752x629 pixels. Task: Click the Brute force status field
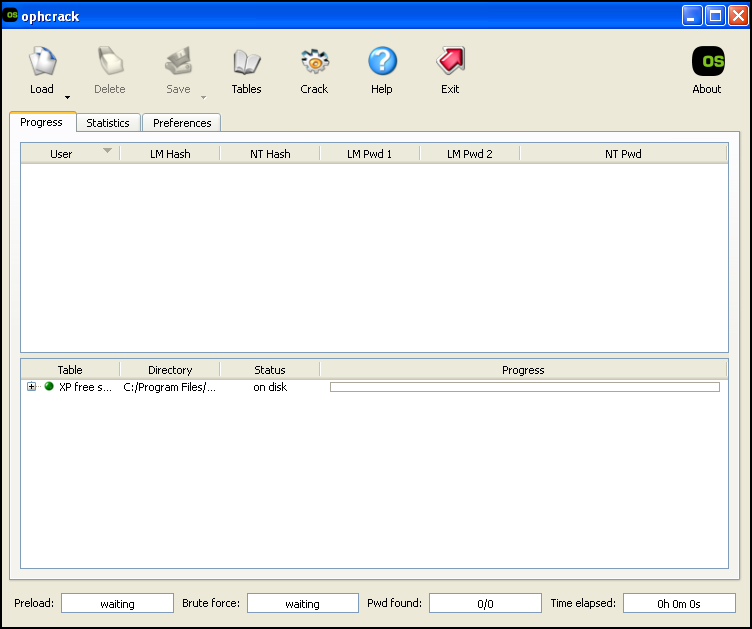(x=303, y=603)
